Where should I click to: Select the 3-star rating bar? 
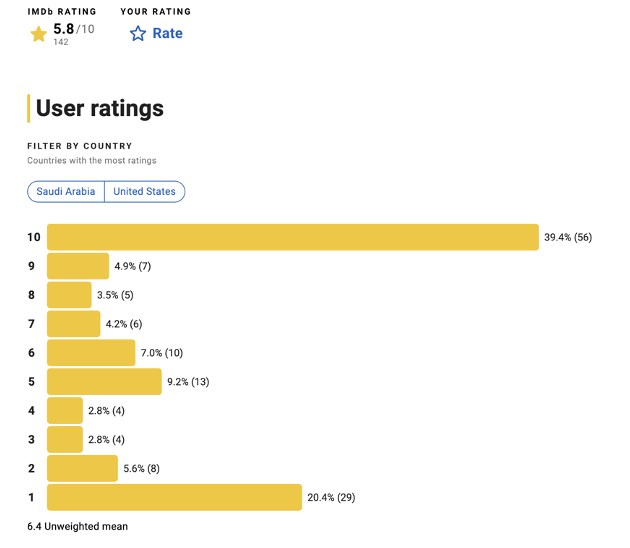click(65, 440)
